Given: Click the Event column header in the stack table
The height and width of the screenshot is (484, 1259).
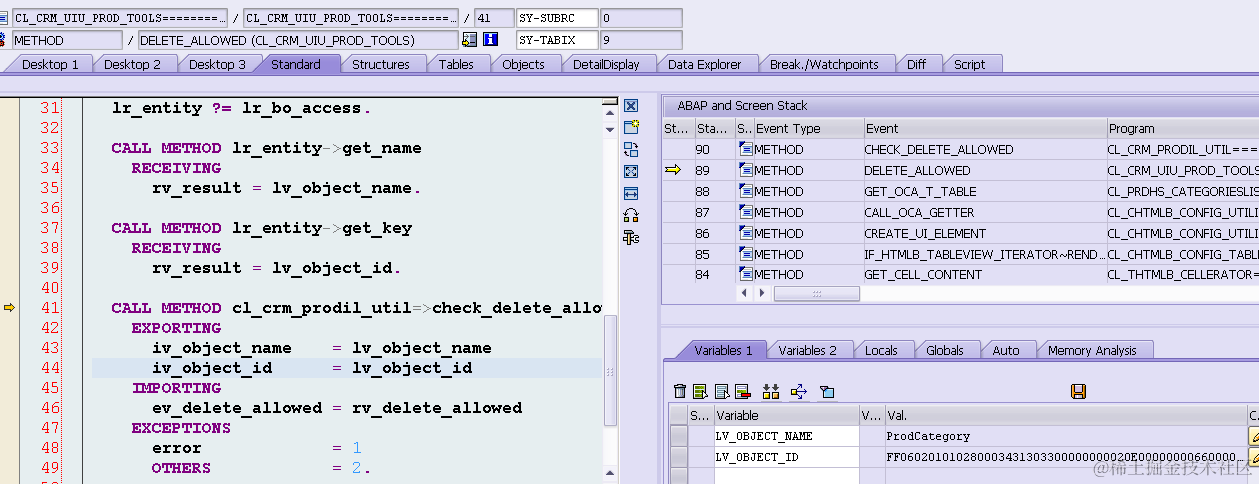Looking at the screenshot, I should click(984, 128).
